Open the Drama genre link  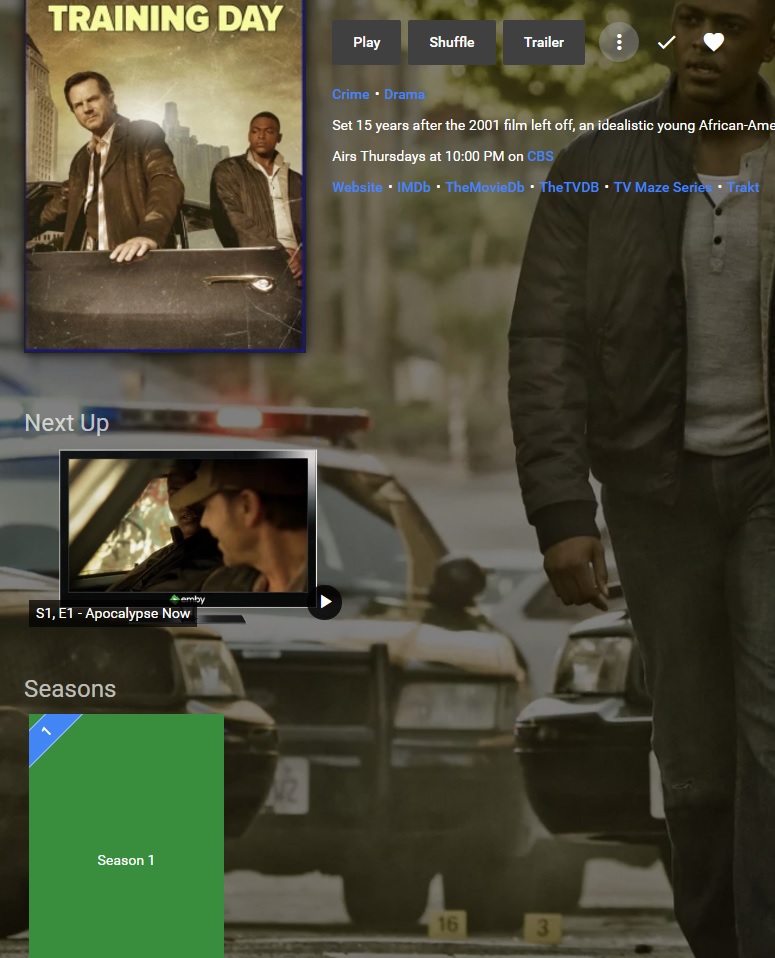(x=404, y=94)
